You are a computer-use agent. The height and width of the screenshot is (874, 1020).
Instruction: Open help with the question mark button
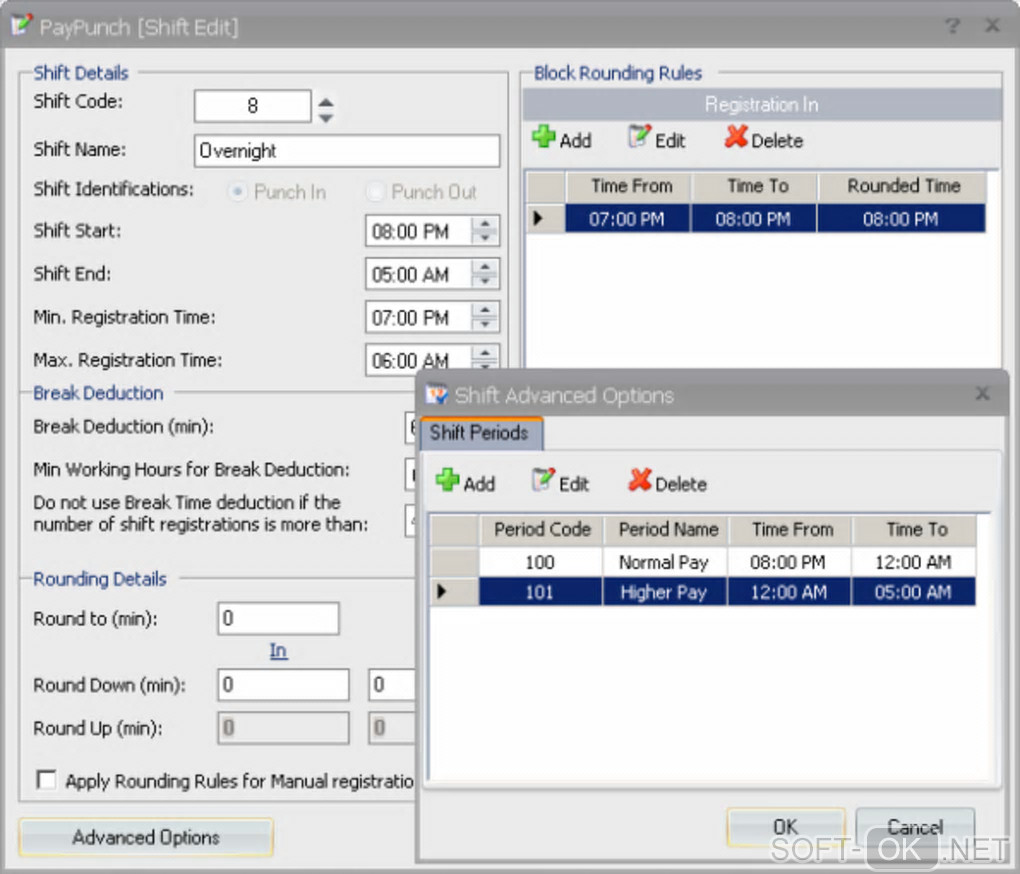point(952,26)
